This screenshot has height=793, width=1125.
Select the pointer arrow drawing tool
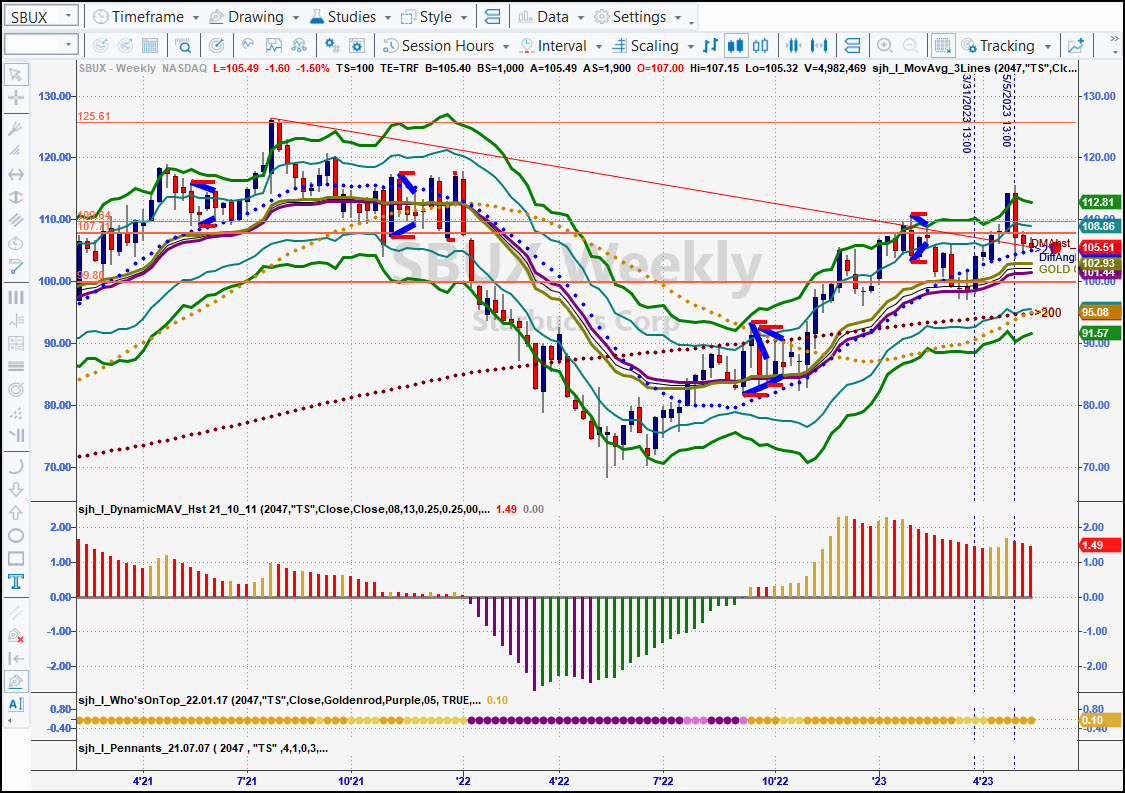coord(15,75)
